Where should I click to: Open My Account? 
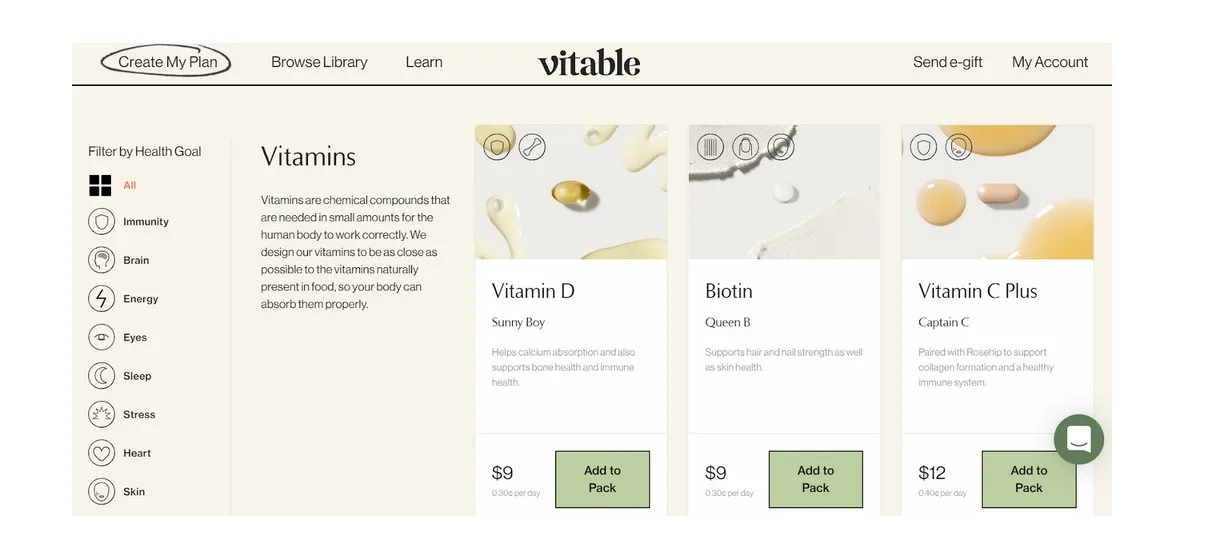(x=1050, y=62)
